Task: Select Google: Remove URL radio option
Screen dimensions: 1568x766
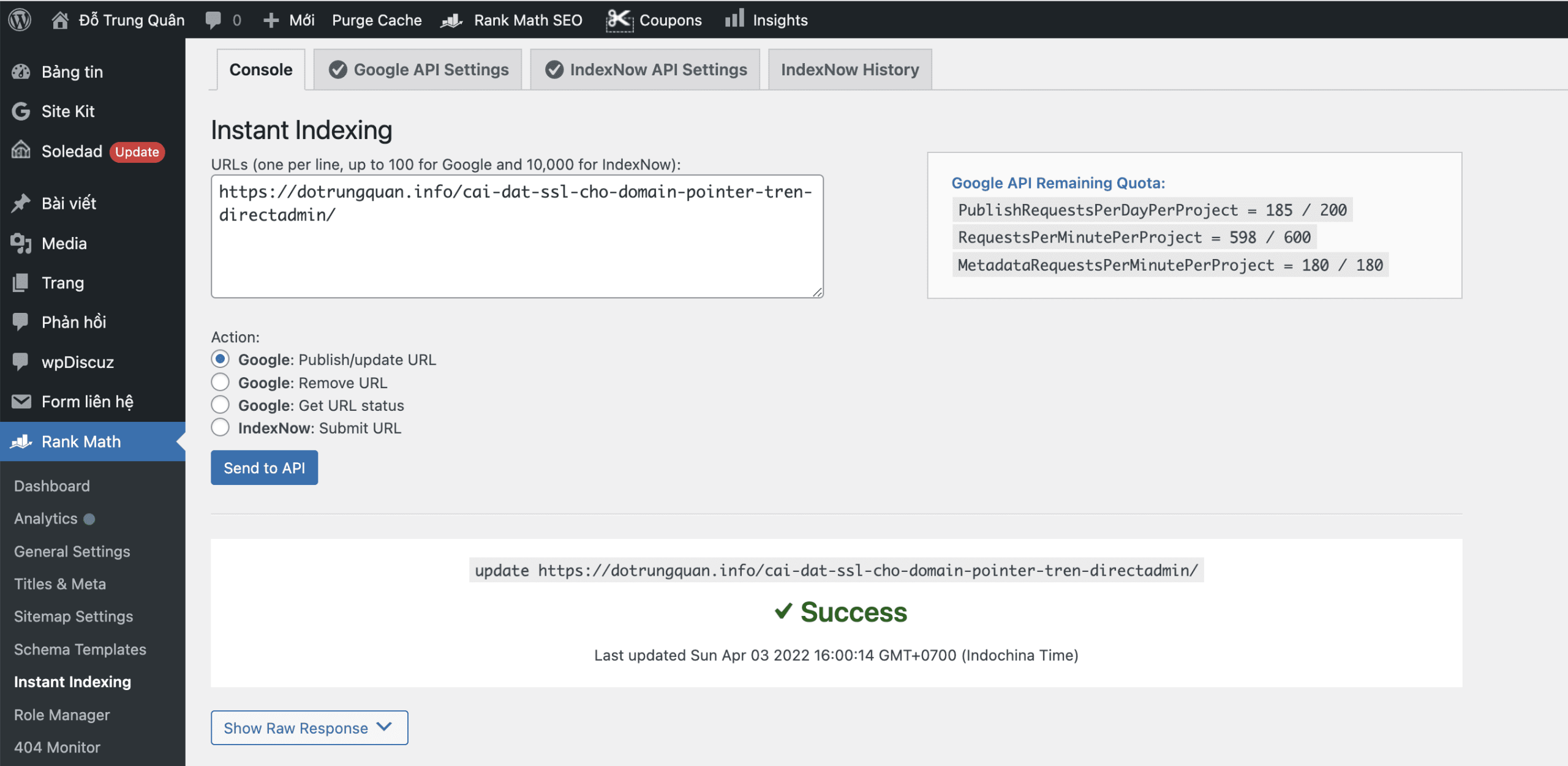Action: pos(221,383)
